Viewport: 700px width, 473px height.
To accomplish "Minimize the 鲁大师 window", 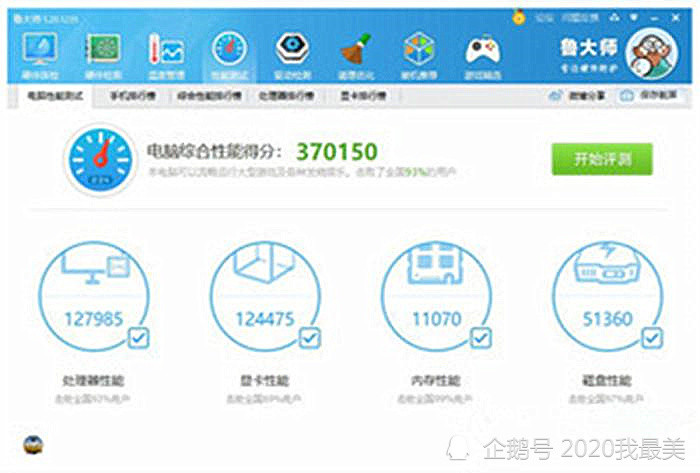I will click(x=654, y=18).
